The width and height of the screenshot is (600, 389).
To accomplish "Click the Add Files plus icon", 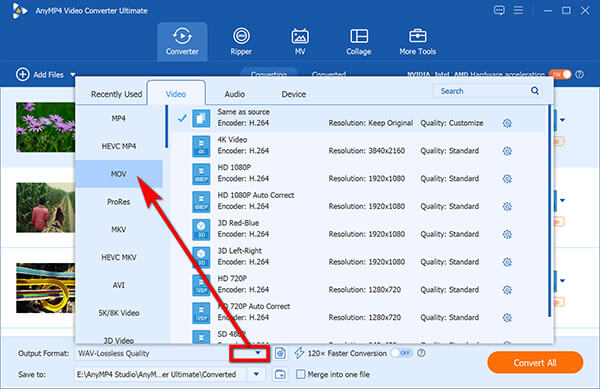I will pos(23,74).
